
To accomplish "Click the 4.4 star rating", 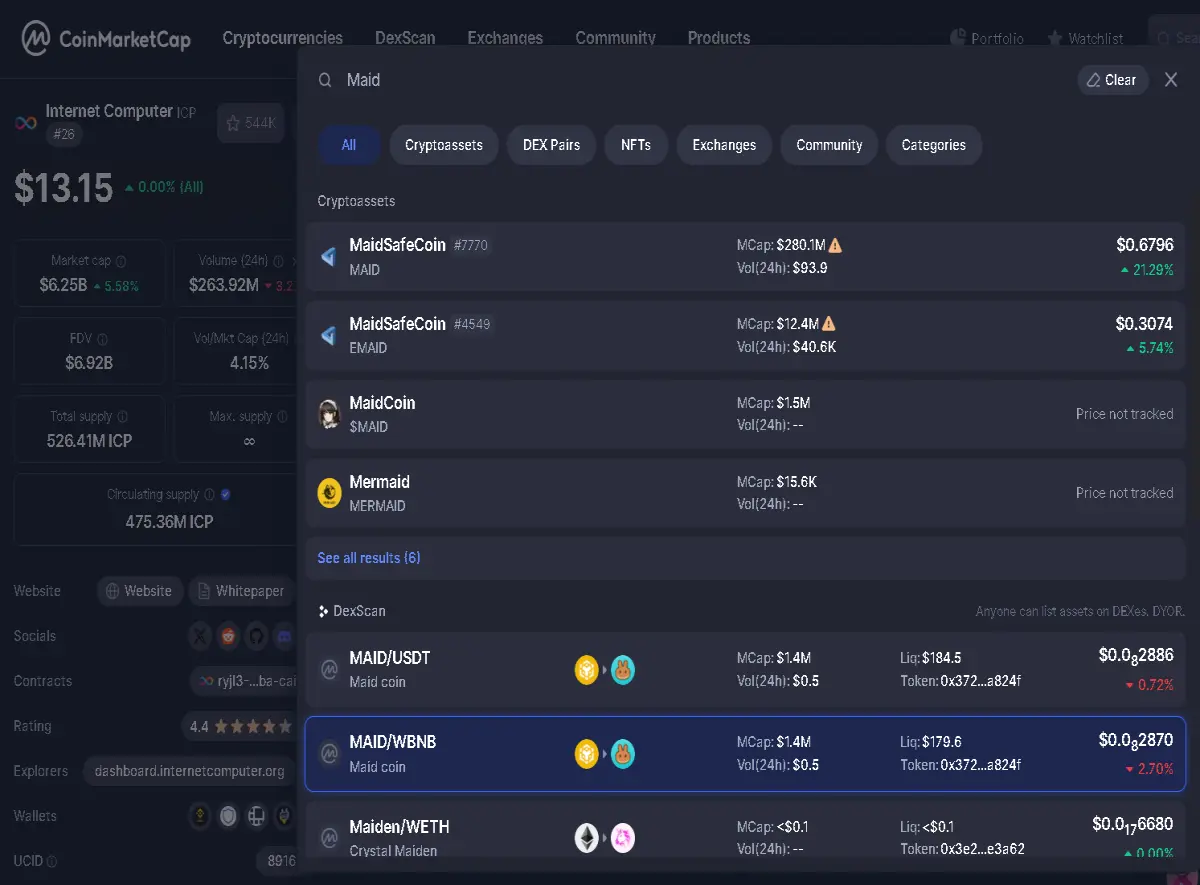I will tap(241, 726).
